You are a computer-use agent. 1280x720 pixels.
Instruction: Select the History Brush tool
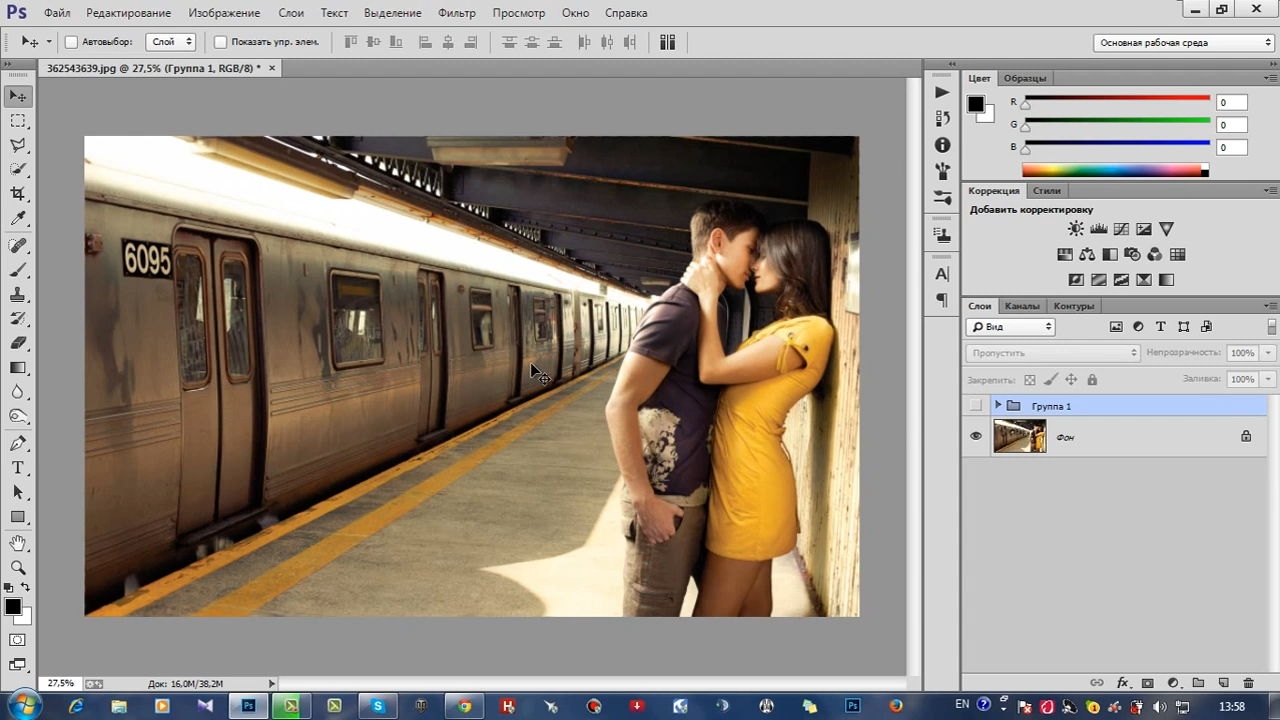pos(18,319)
